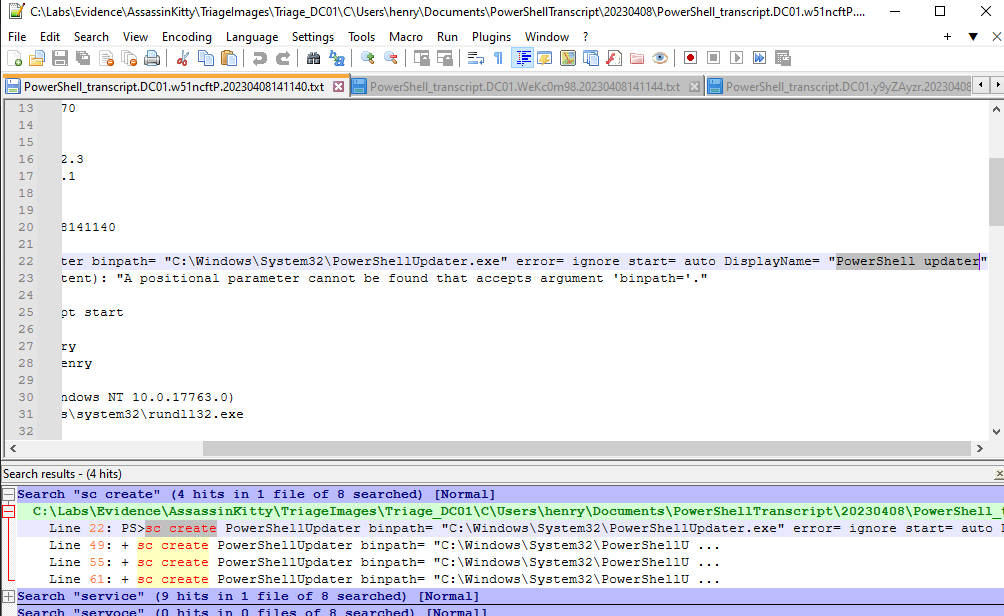Toggle the monitoring eye icon
This screenshot has width=1004, height=616.
coord(660,59)
